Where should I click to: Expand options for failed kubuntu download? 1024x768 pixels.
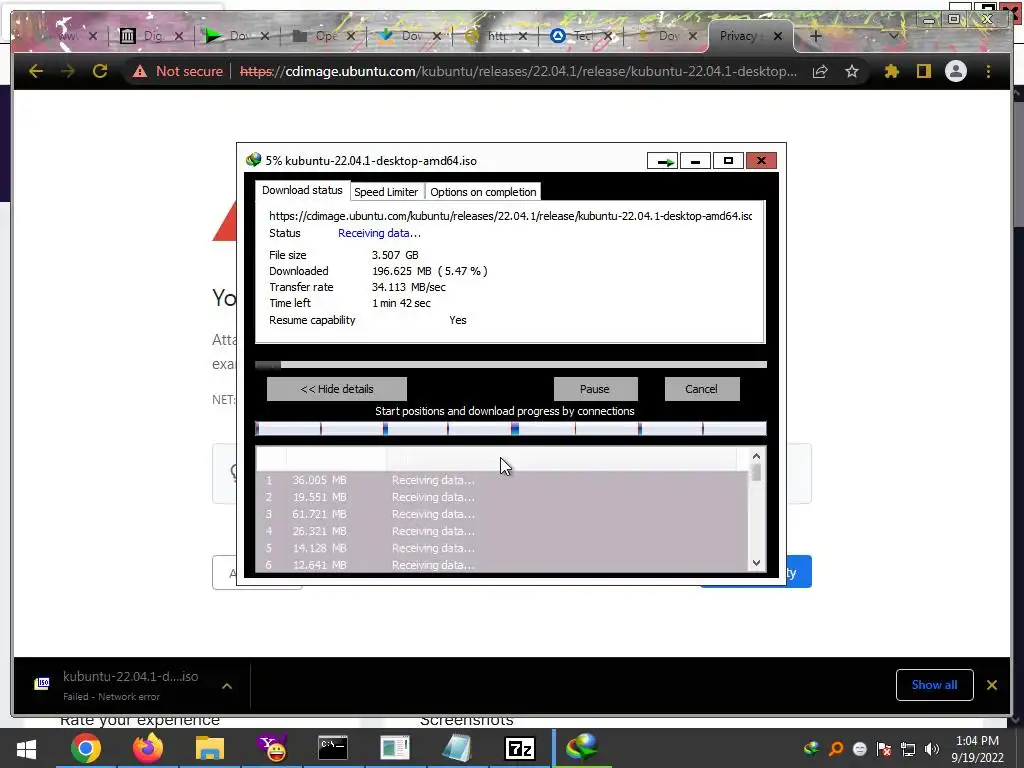coord(227,686)
